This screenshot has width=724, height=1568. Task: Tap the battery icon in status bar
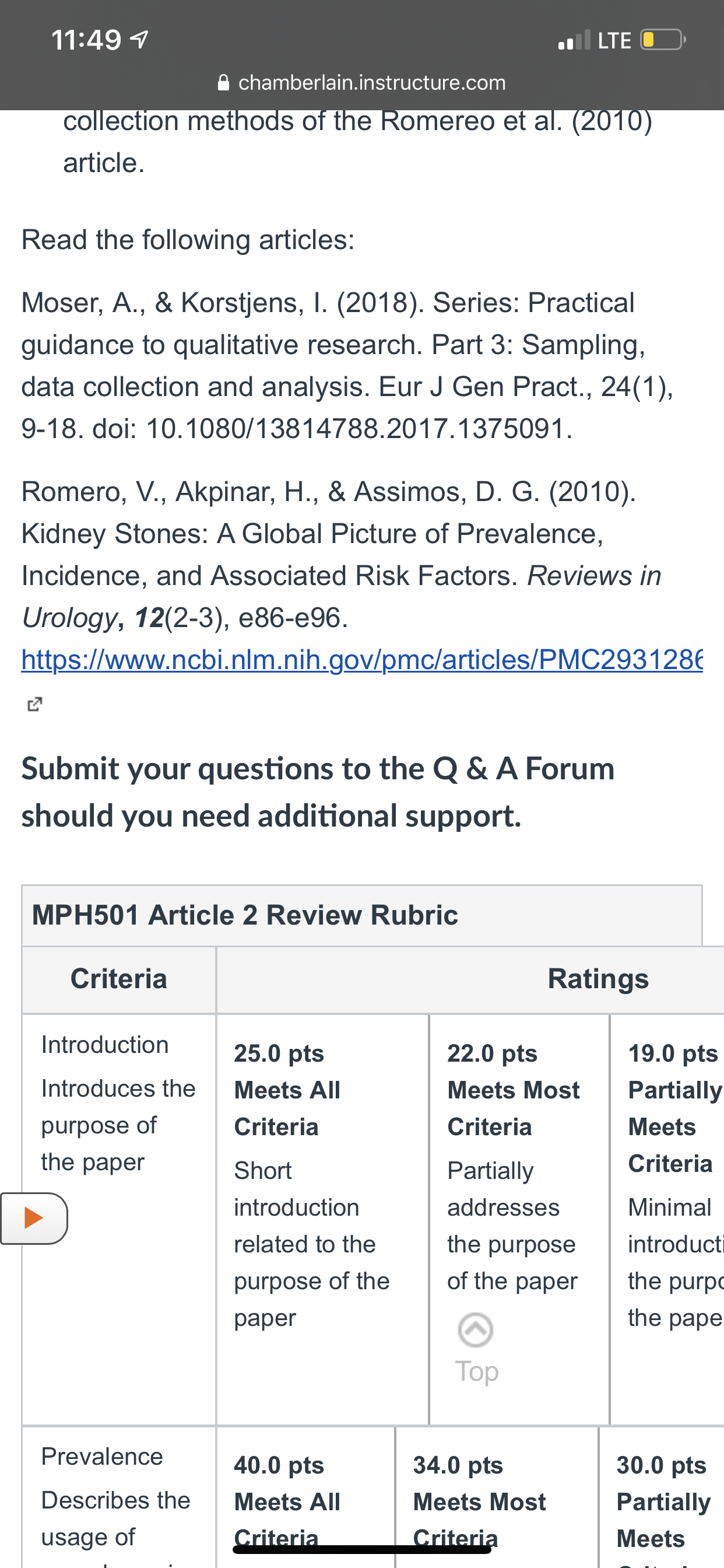tap(663, 40)
